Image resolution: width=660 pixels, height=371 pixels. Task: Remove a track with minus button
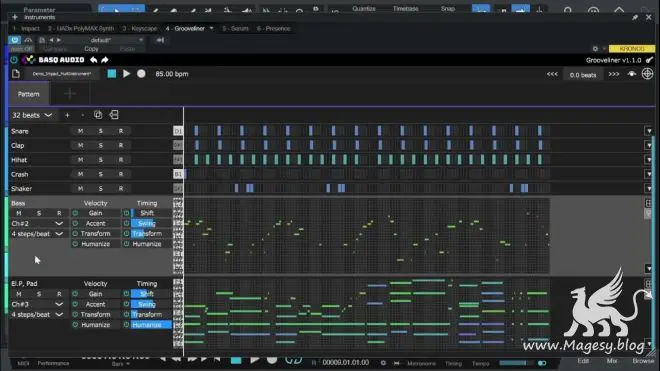click(82, 115)
